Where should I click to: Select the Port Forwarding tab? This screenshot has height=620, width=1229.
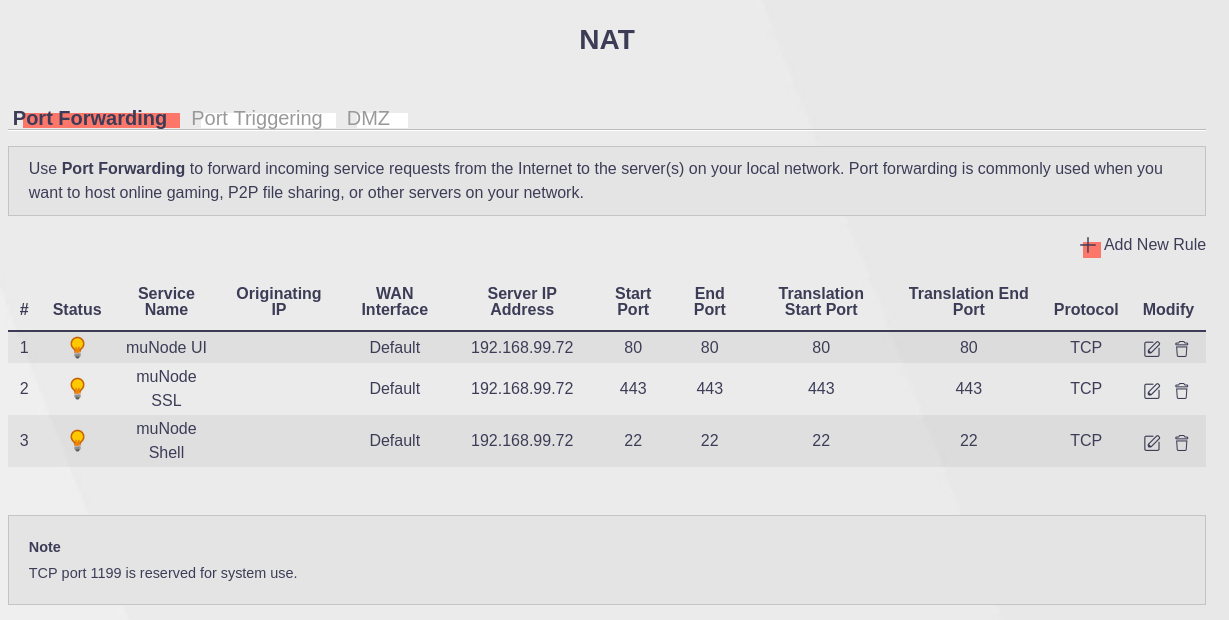pos(90,119)
